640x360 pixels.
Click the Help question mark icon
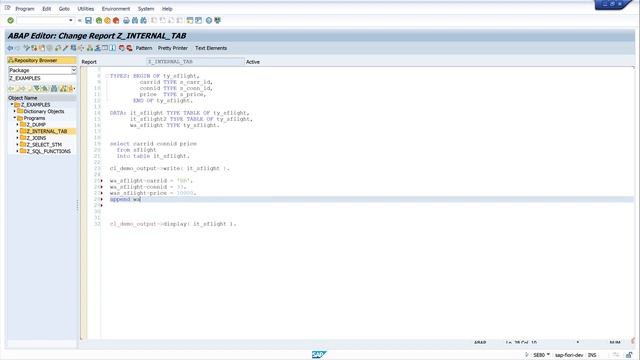pyautogui.click(x=209, y=20)
